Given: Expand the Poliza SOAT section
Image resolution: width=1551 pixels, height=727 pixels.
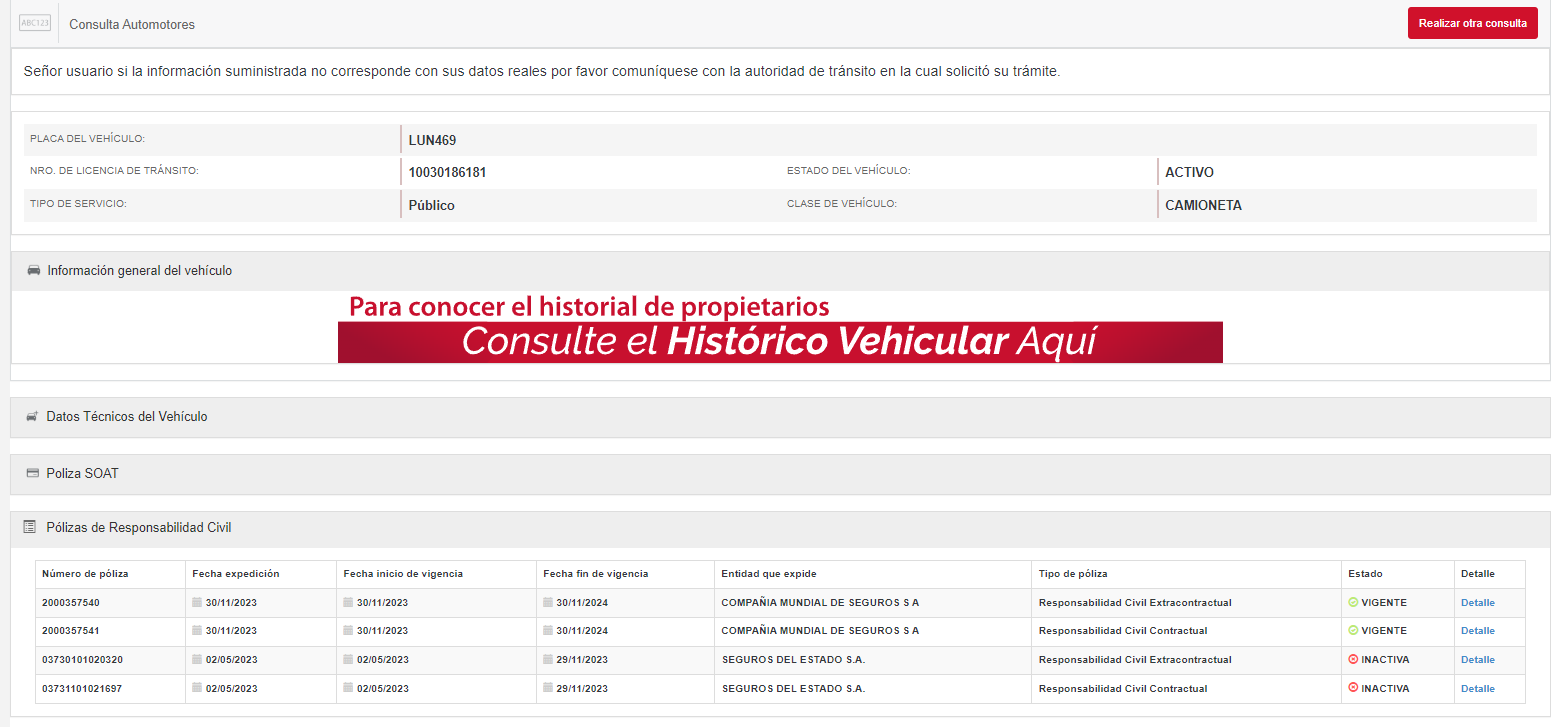Looking at the screenshot, I should click(82, 473).
